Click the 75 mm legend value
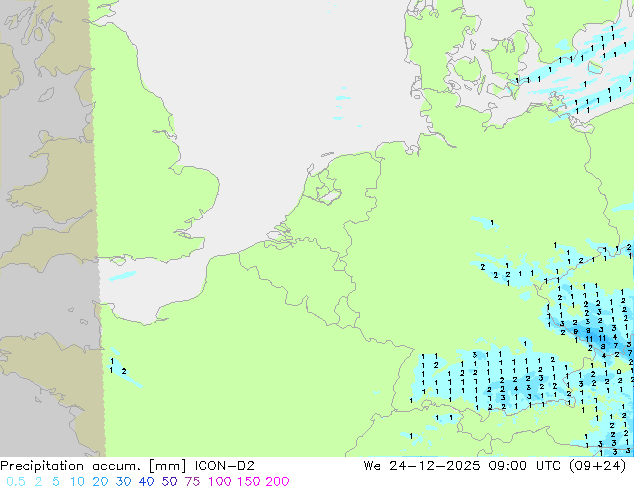 (x=192, y=482)
